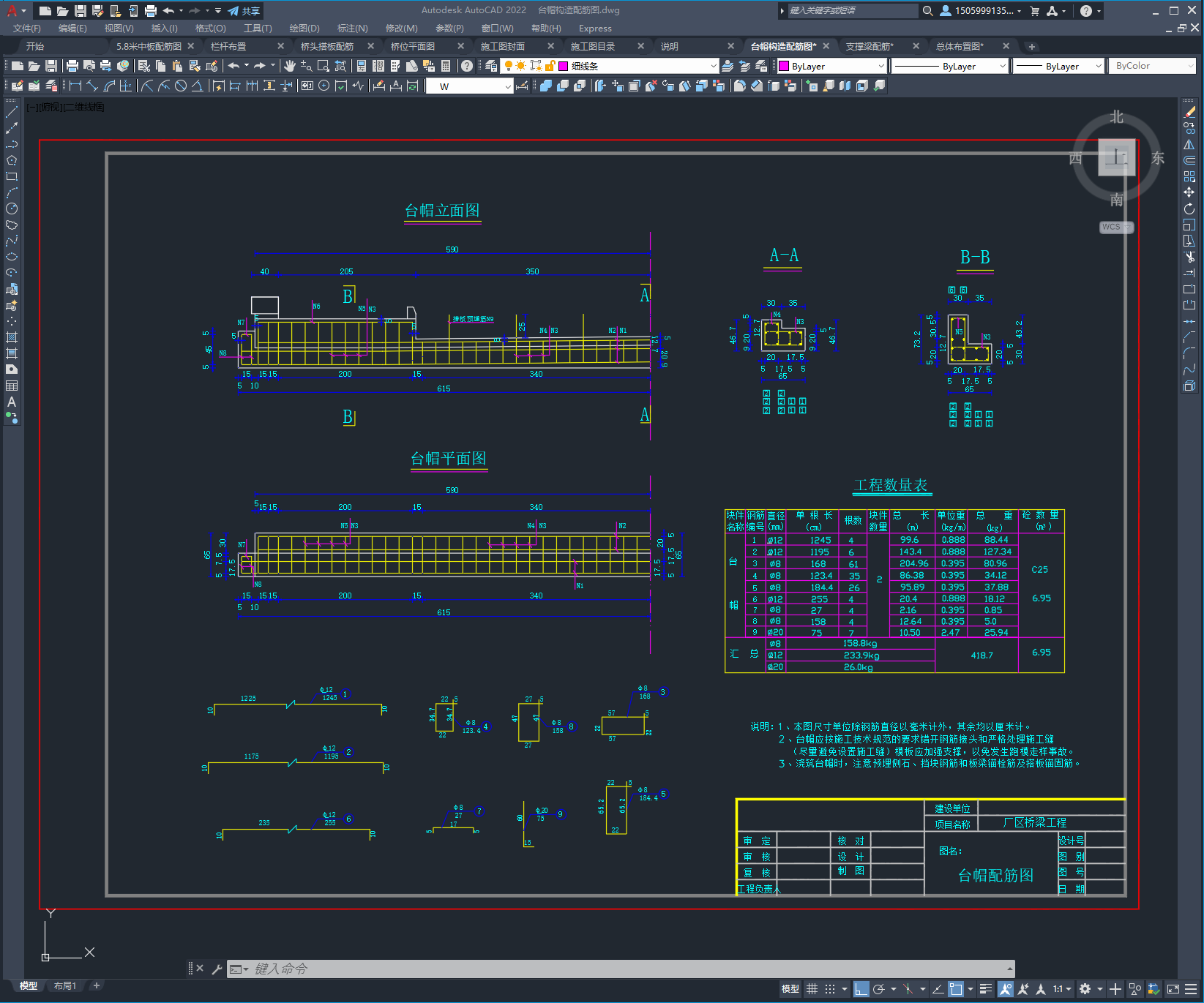Toggle snap mode dots in status bar
Screen dimensions: 1204x1003
pyautogui.click(x=829, y=989)
